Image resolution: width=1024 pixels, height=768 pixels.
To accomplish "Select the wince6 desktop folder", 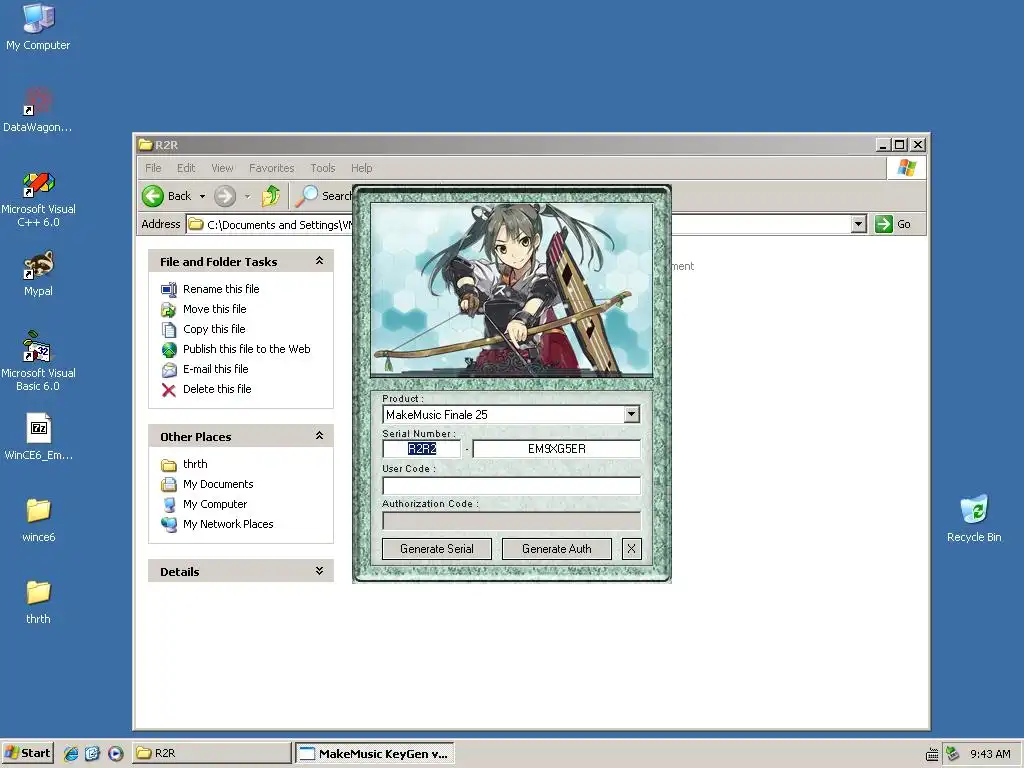I will click(x=38, y=519).
